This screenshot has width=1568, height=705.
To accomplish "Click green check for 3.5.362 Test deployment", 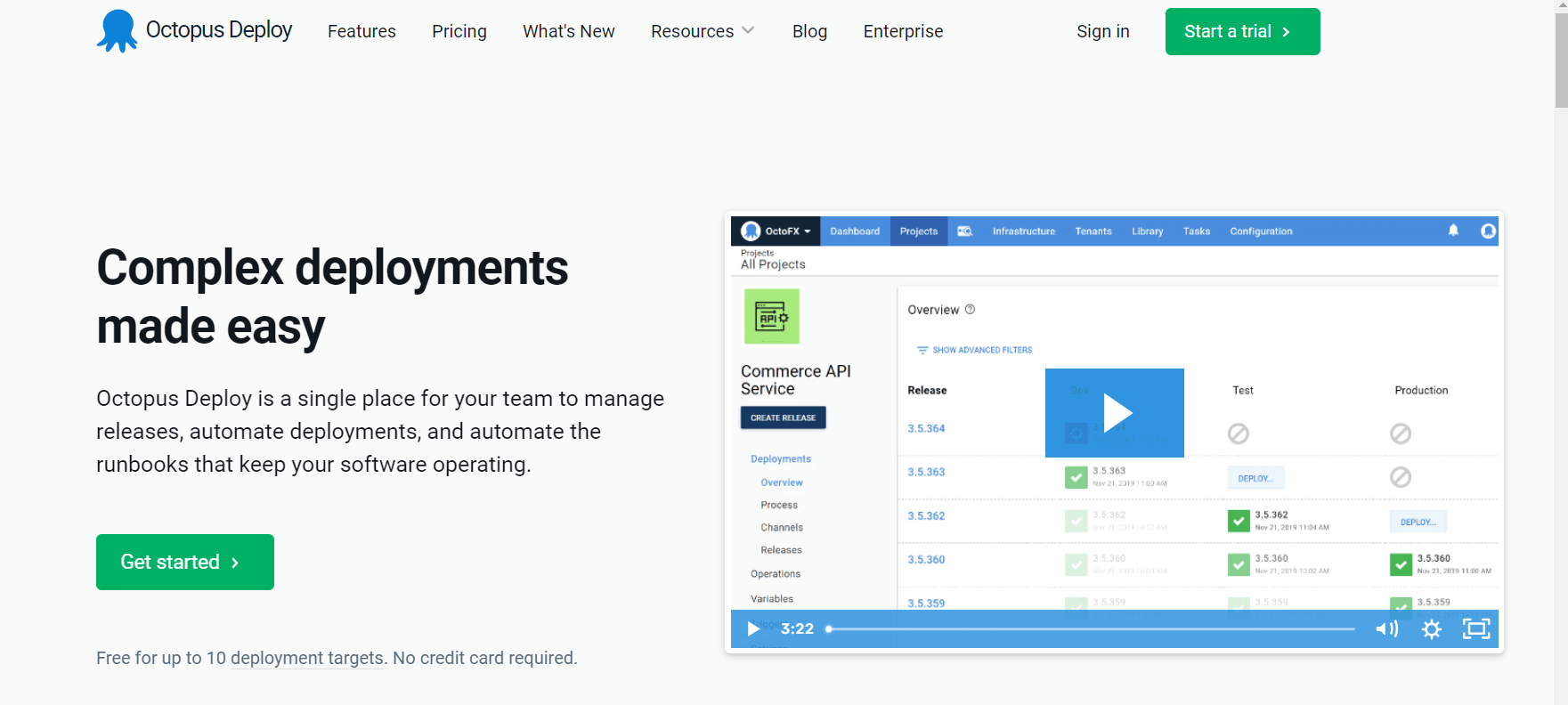I will [1239, 521].
